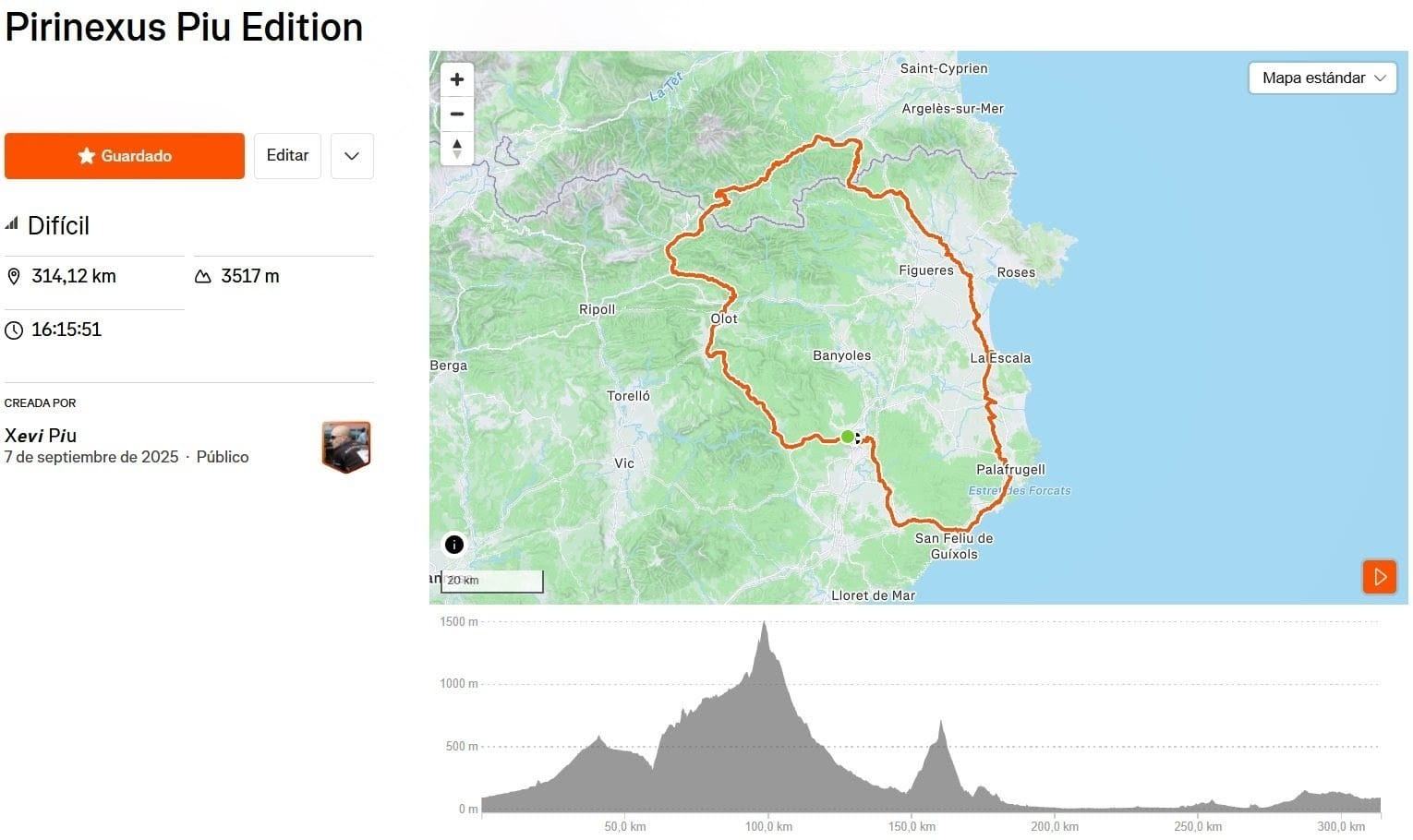Toggle the Guardado saved star button
The height and width of the screenshot is (840, 1413).
pyautogui.click(x=125, y=156)
